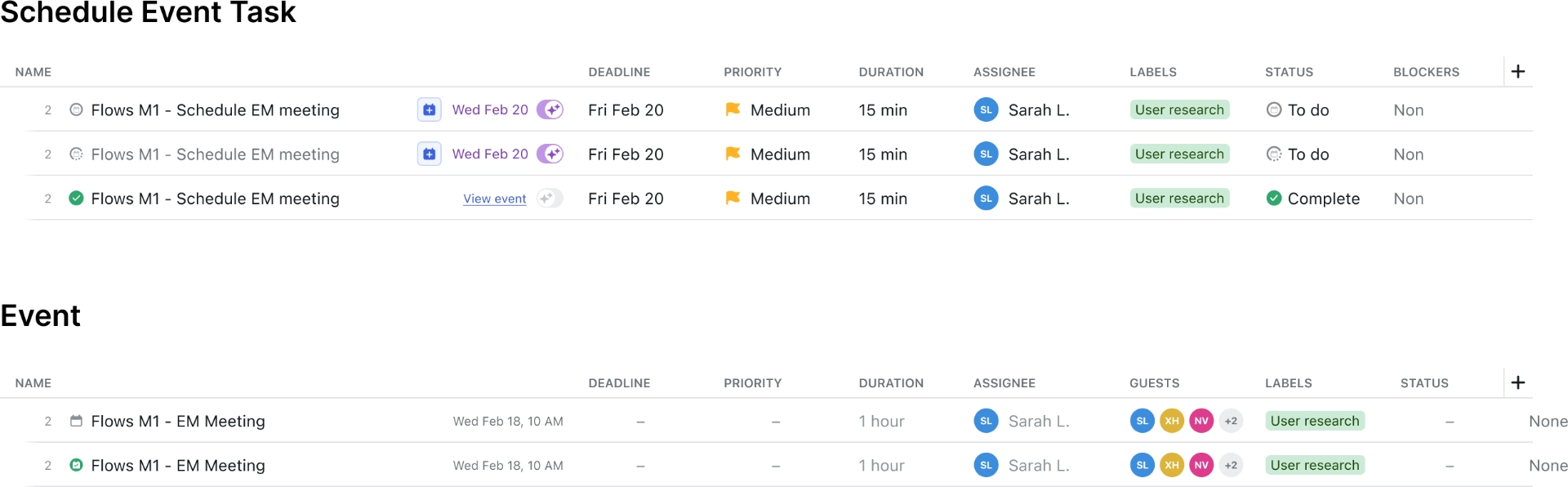
Task: Click calendar event icon of first EM Meeting
Action: (76, 421)
